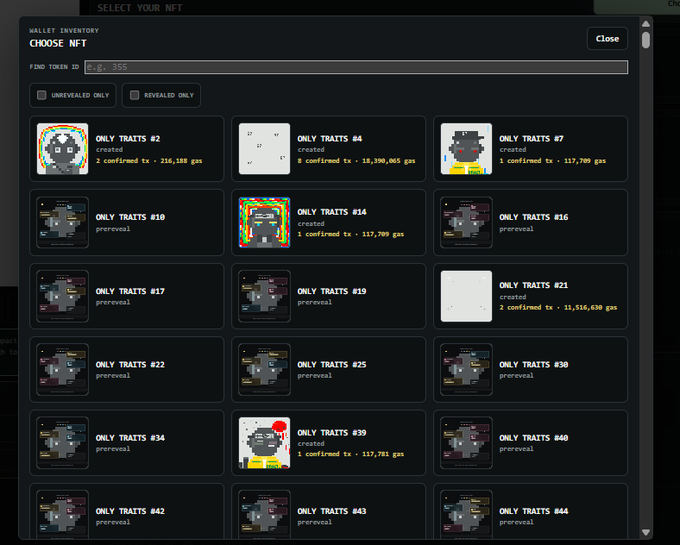Click the 'ONLY TRAITS #4' title text

point(330,139)
